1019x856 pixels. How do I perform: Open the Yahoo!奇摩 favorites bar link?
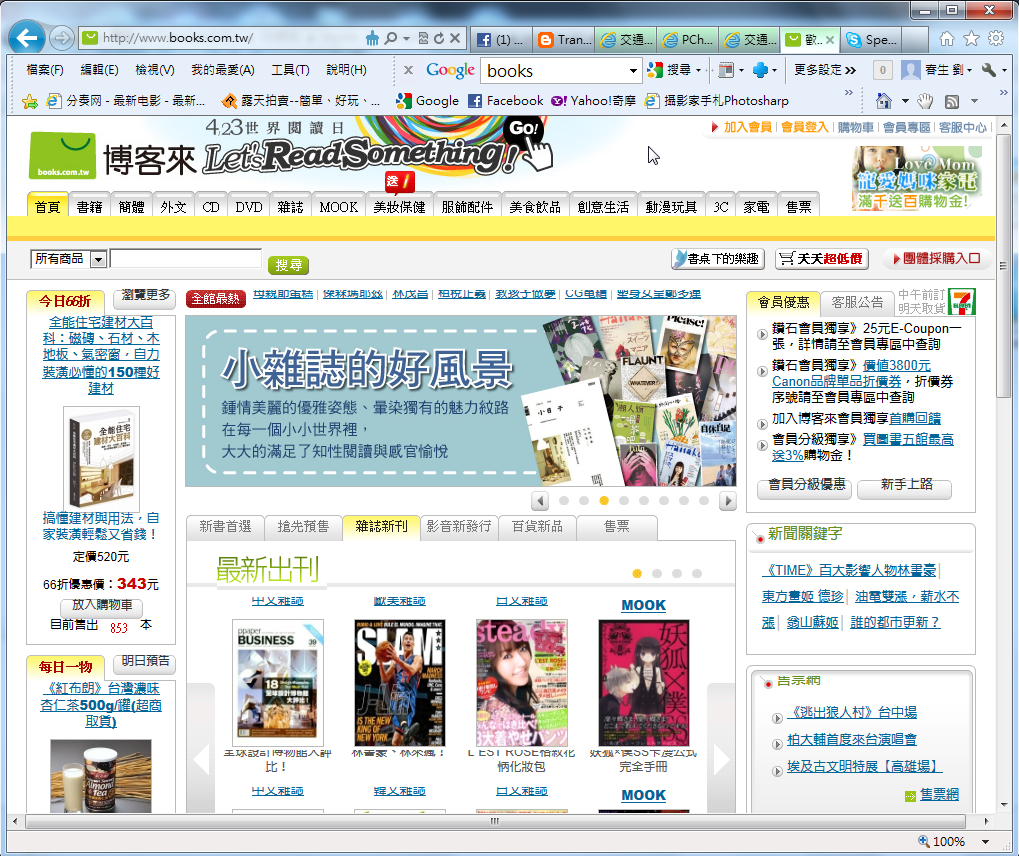[593, 101]
